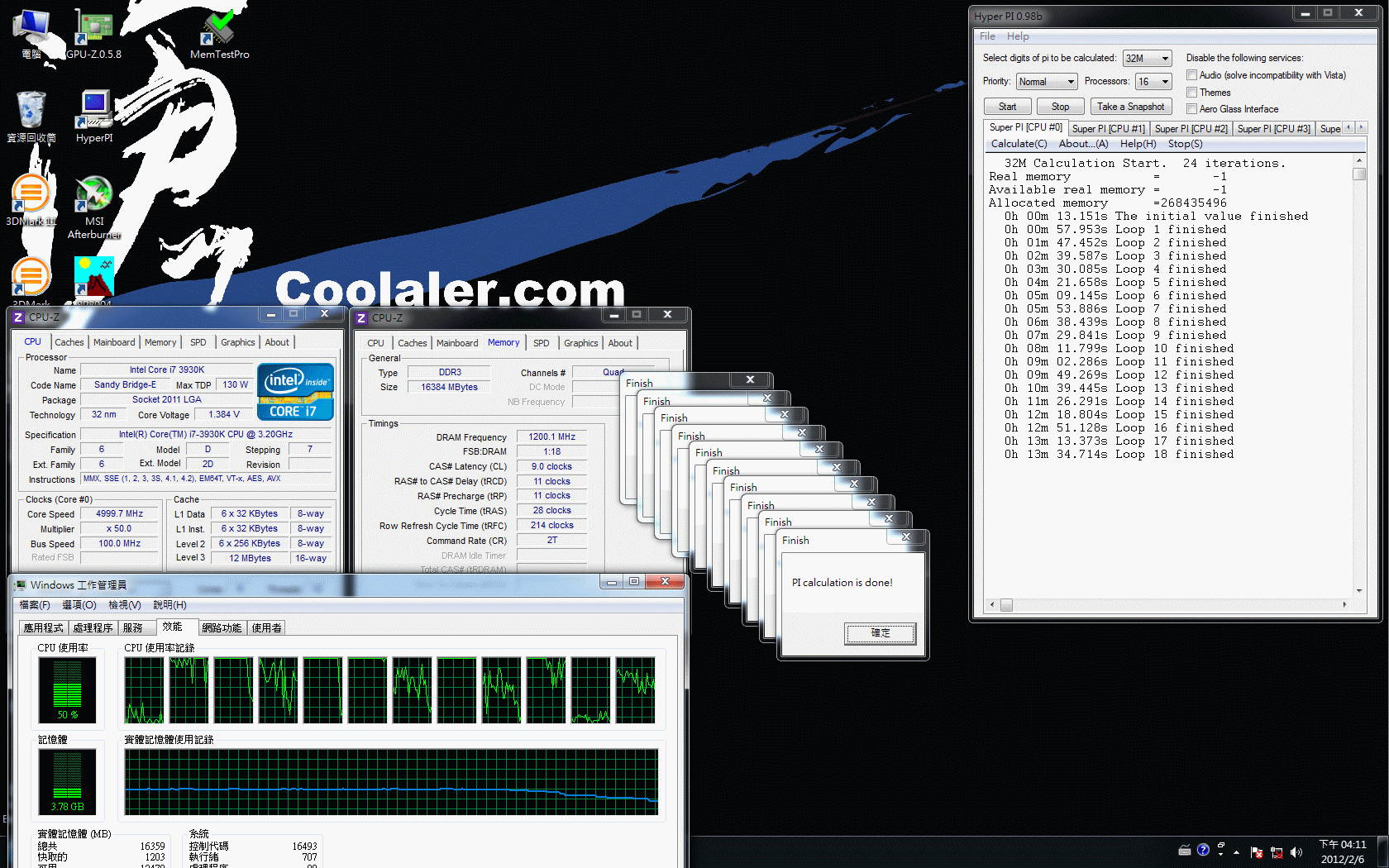
Task: Open CPU tab in Memory CPU-Z window
Action: click(x=375, y=343)
